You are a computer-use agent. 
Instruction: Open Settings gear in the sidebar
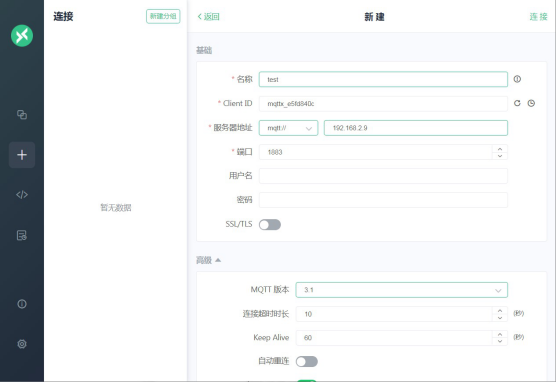(x=22, y=344)
